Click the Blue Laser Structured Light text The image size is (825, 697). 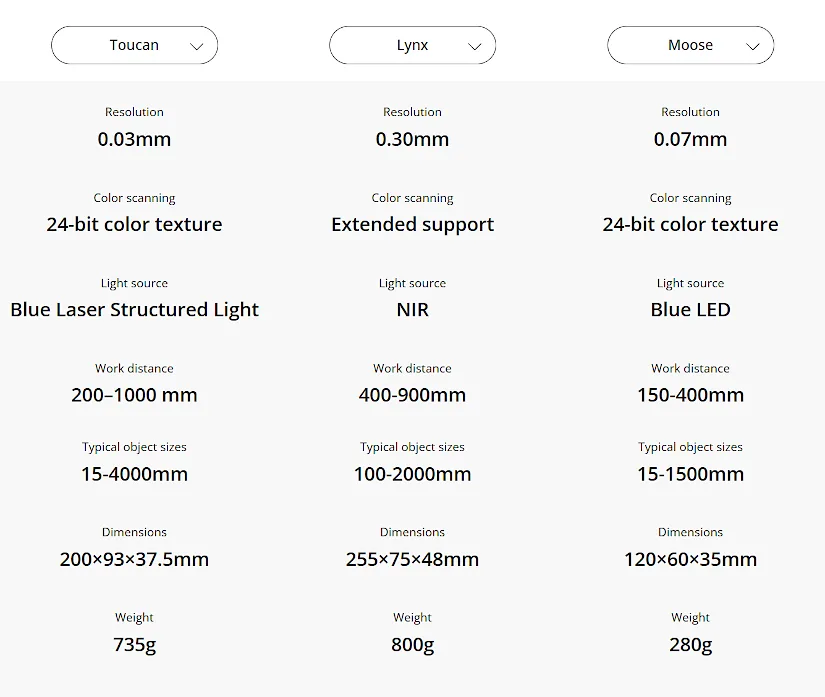[x=134, y=309]
